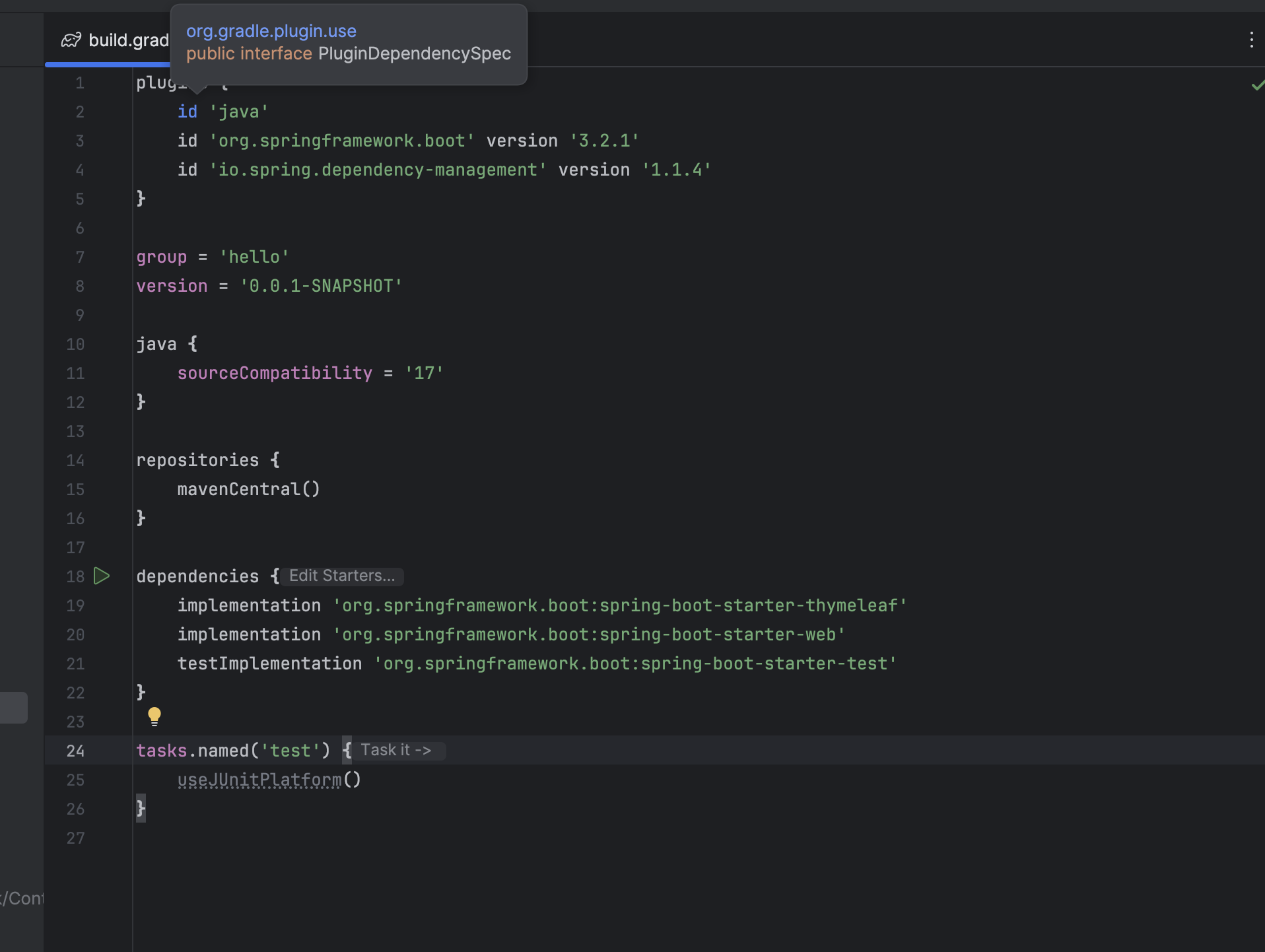
Task: Click 'org.springframework.boot' plugin id string
Action: [342, 141]
